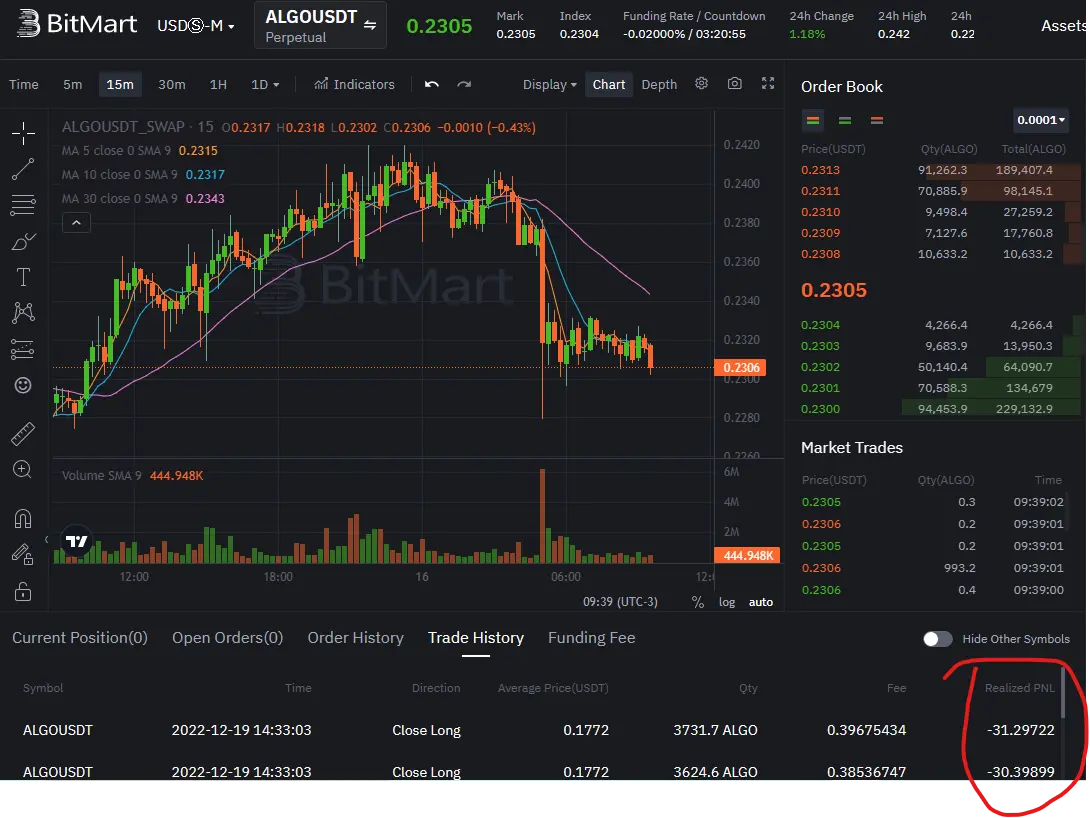The image size is (1090, 818).
Task: Click the 3731.7 ALGO quantity cell
Action: pos(715,730)
